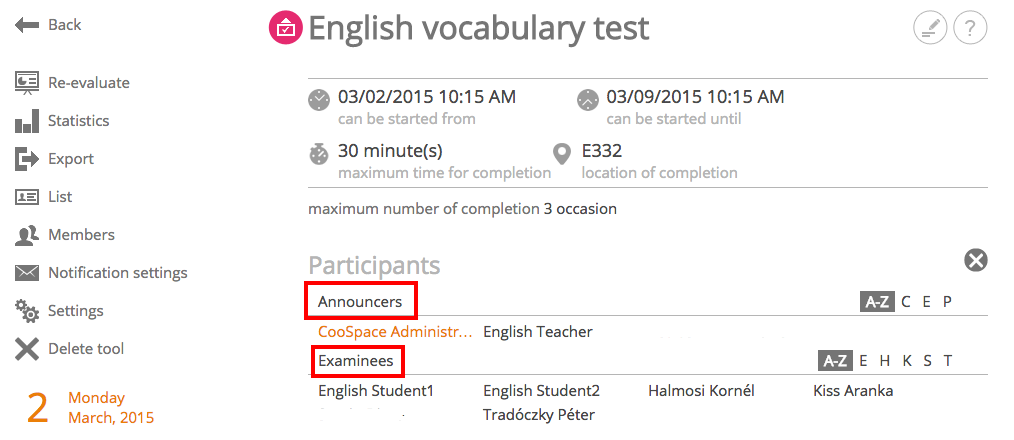Filter Announcers by letter C

click(x=906, y=302)
